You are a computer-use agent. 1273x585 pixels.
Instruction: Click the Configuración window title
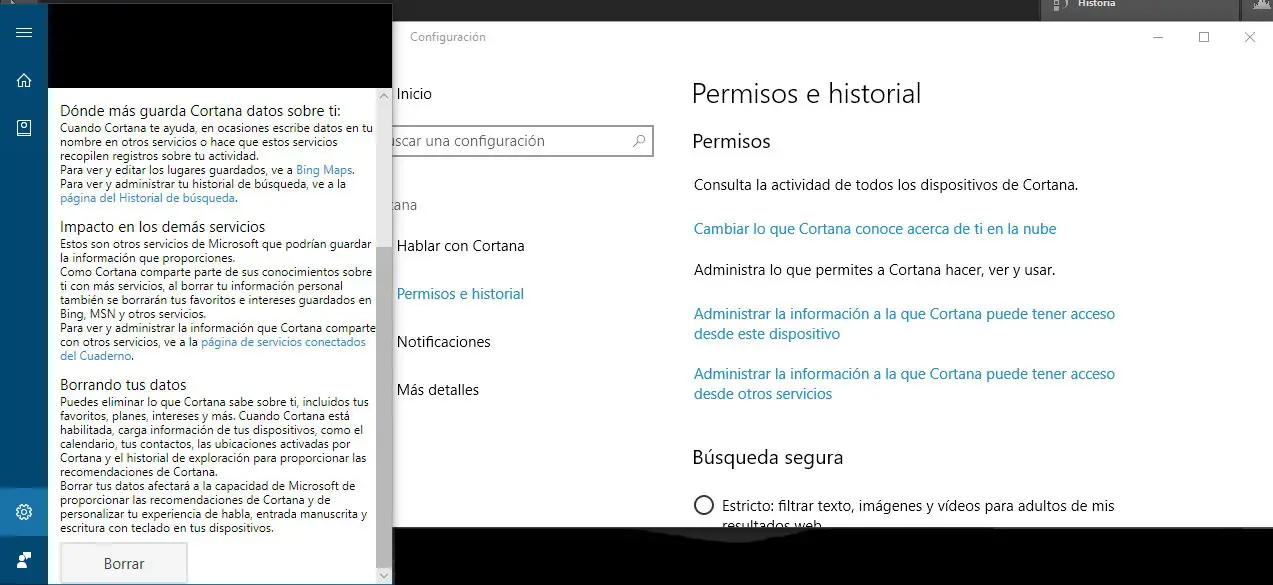447,37
